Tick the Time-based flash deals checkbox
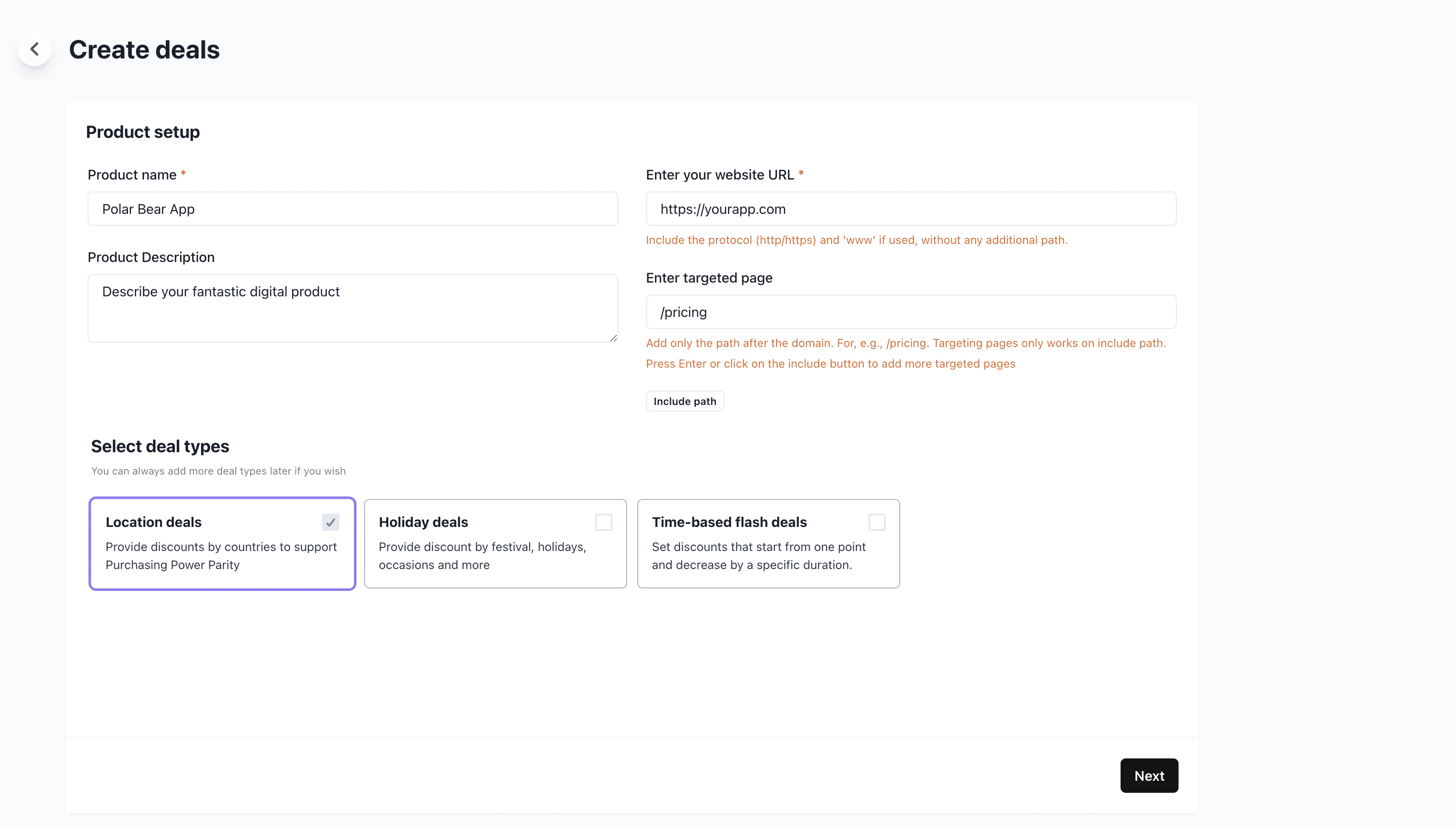The height and width of the screenshot is (828, 1456). tap(877, 522)
